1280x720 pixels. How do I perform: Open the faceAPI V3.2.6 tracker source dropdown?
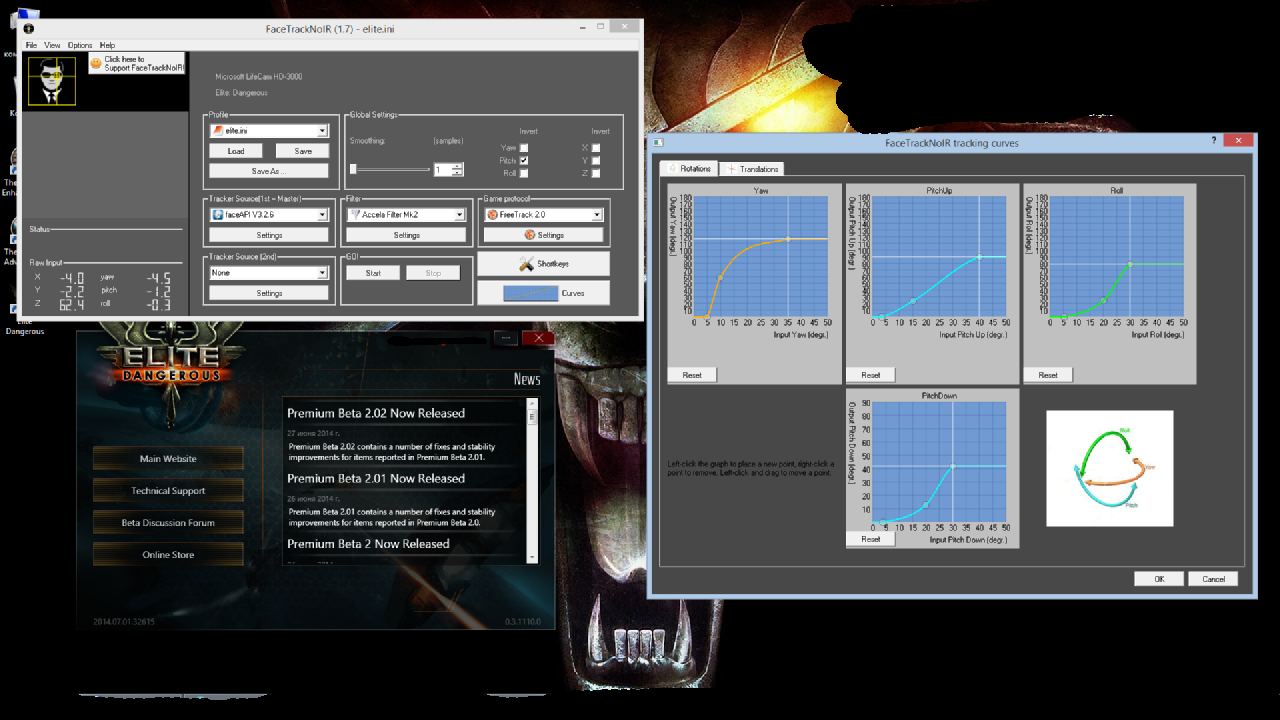(269, 215)
